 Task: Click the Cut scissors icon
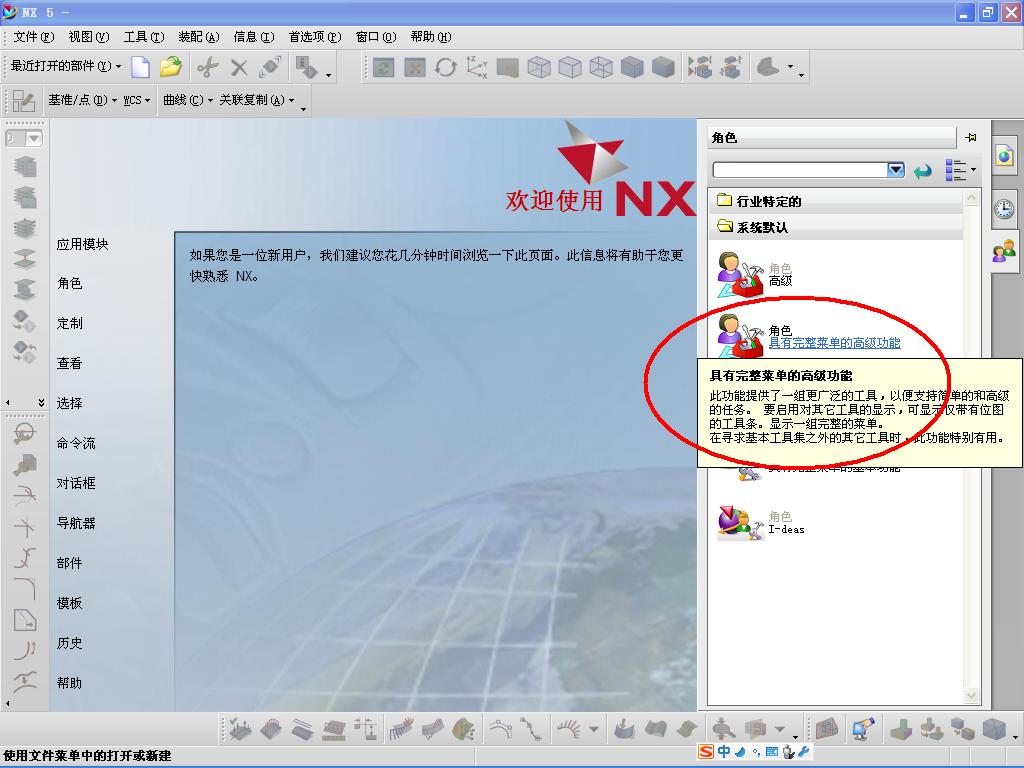208,67
